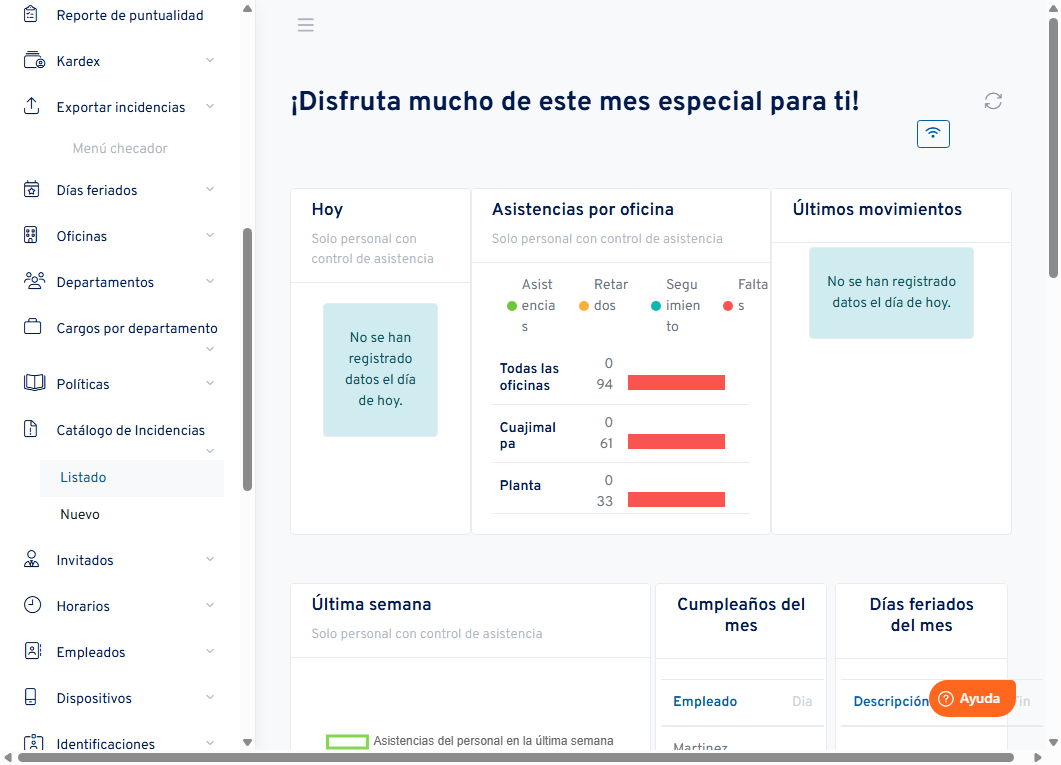The image size is (1061, 765).
Task: Click the Departamentos people icon
Action: click(x=34, y=281)
